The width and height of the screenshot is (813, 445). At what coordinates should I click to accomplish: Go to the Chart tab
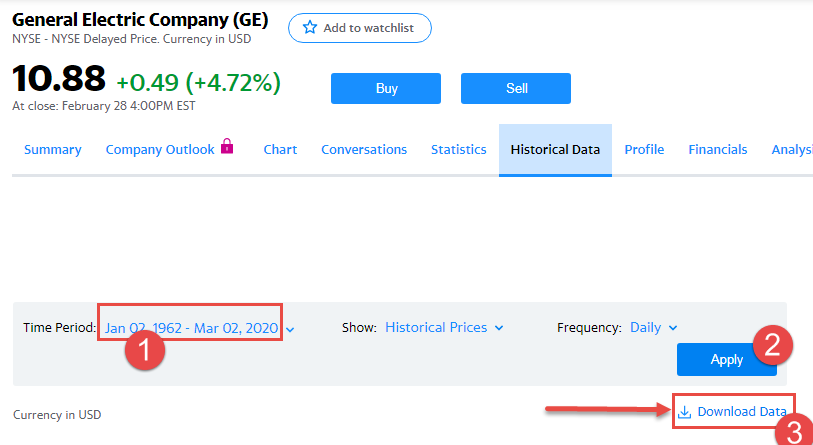pyautogui.click(x=280, y=150)
